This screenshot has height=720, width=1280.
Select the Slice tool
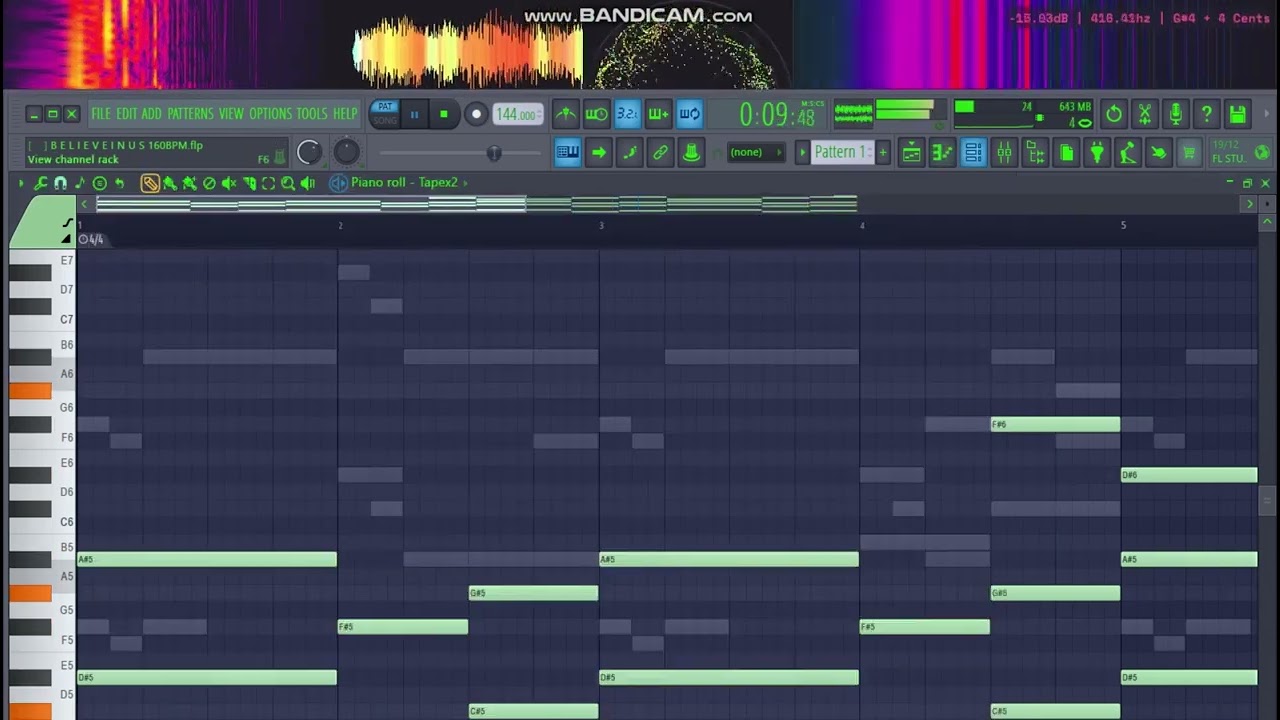(x=248, y=183)
